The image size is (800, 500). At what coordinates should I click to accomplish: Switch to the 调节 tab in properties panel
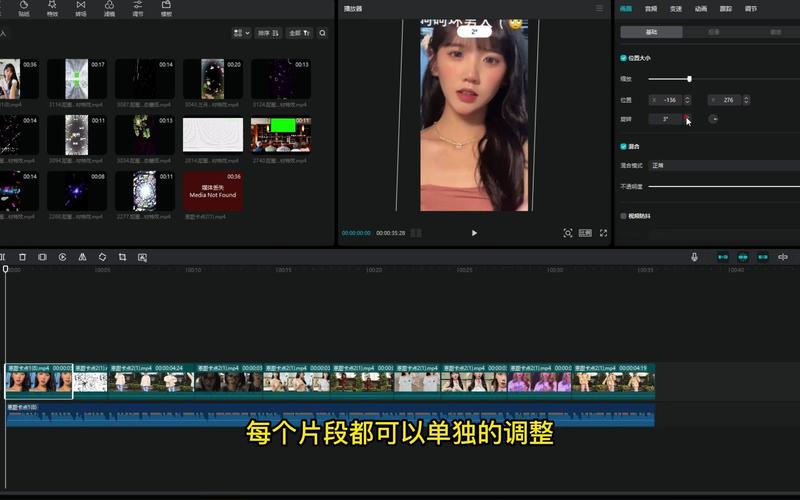pos(751,9)
